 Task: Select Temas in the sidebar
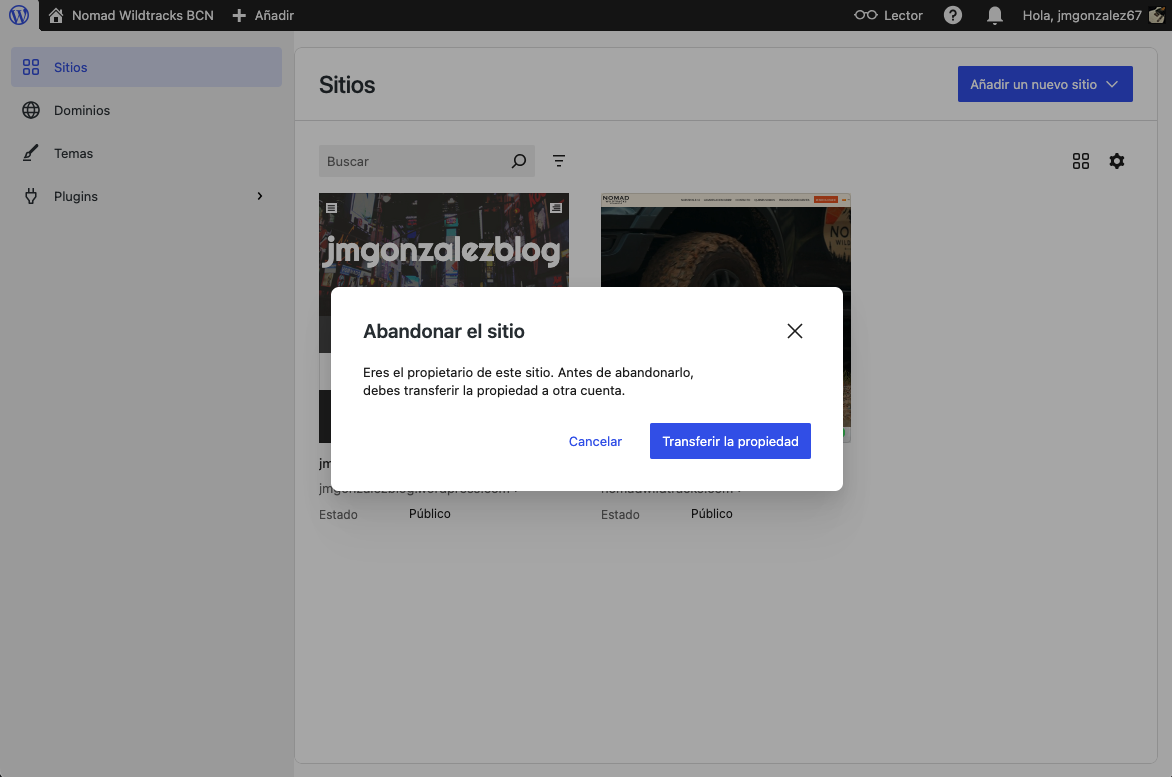(73, 153)
